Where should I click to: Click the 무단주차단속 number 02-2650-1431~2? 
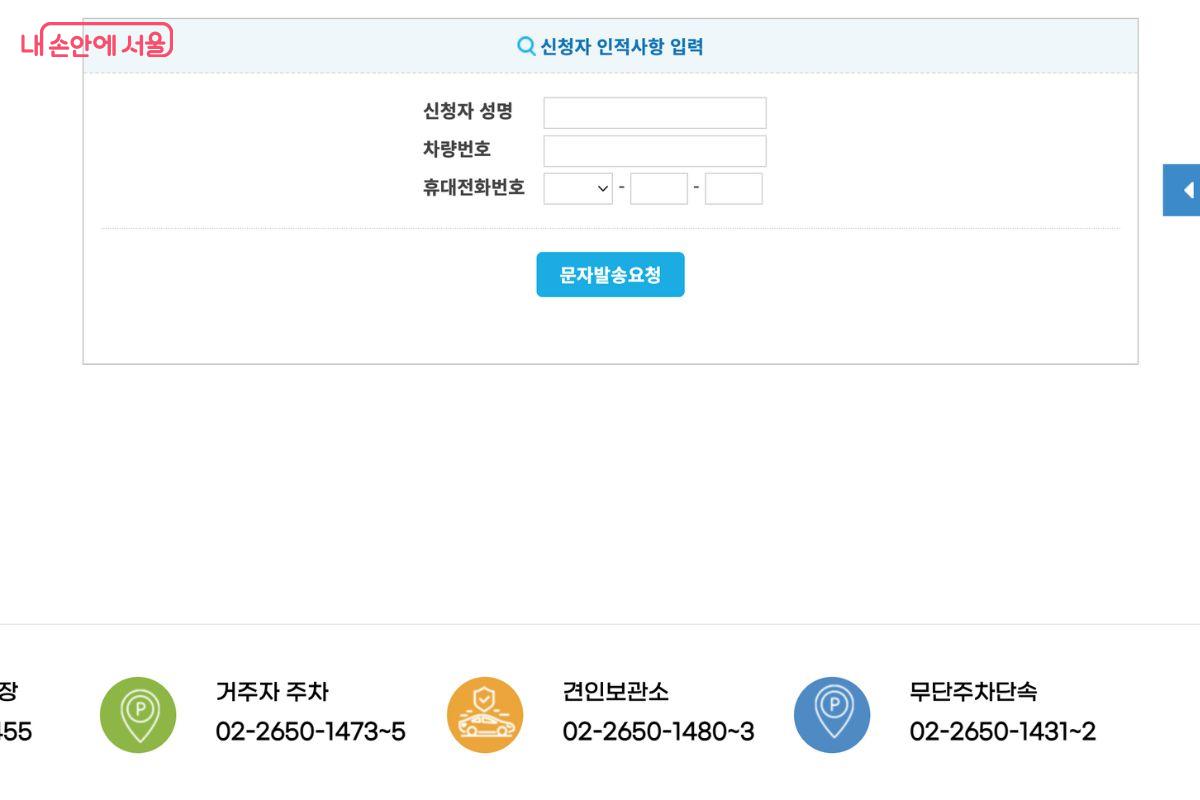[x=1001, y=732]
